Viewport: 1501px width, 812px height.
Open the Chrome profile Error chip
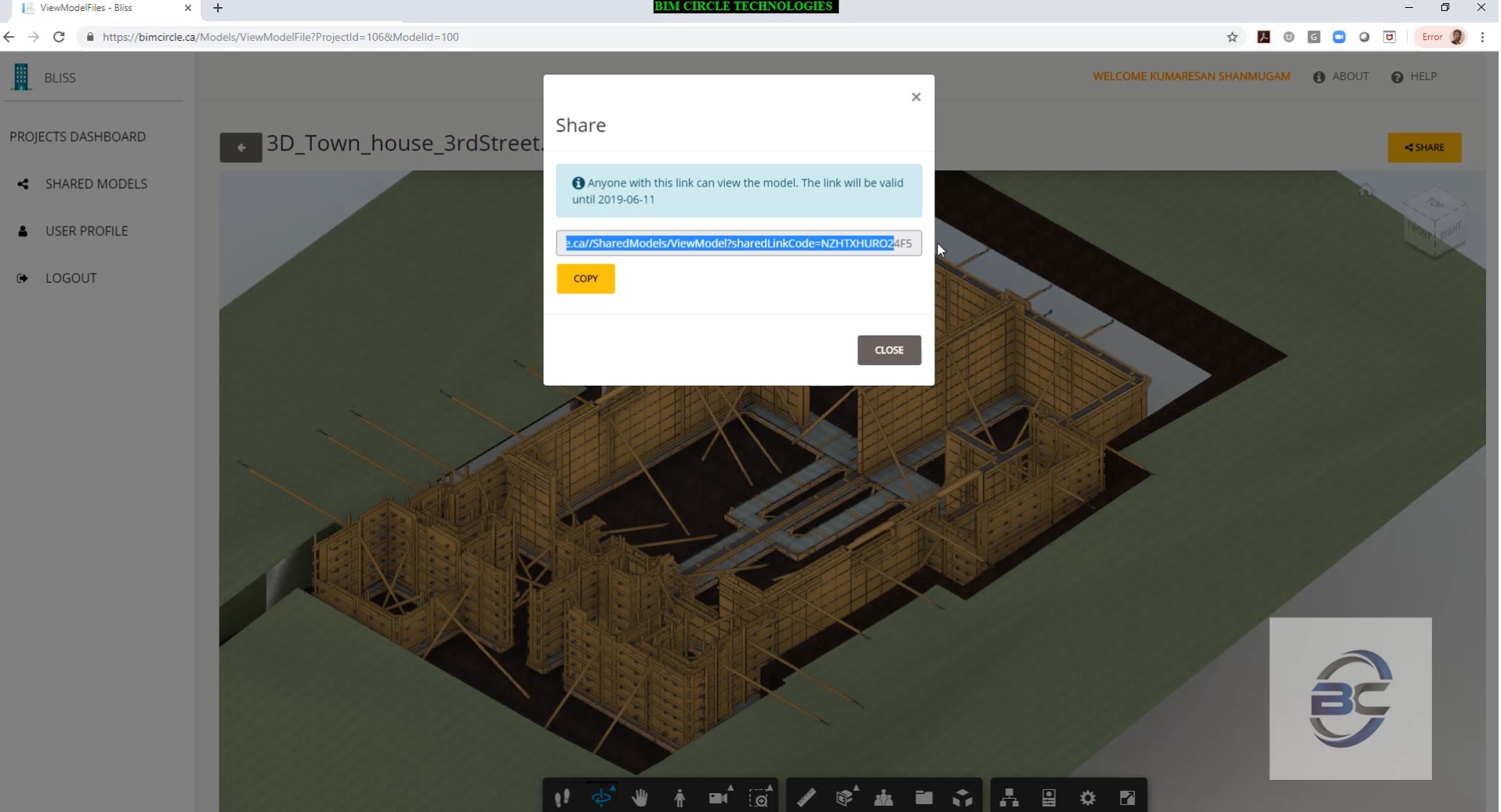(x=1441, y=37)
